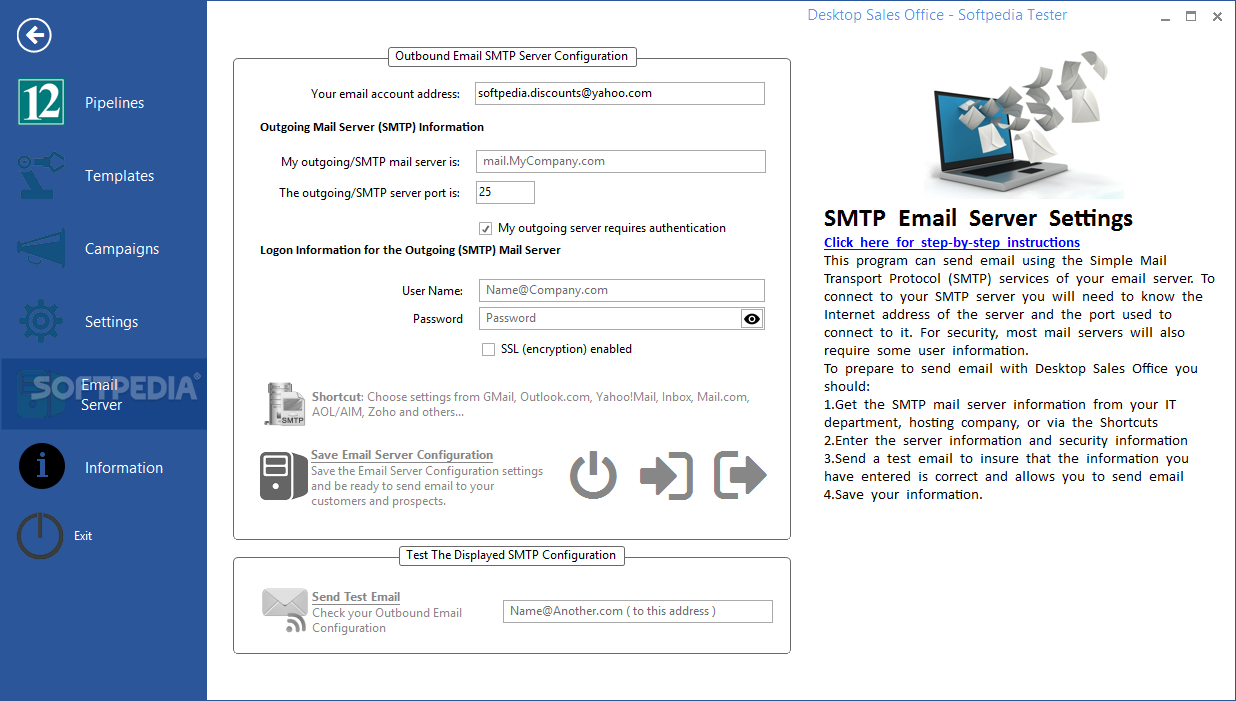Close the Desktop Sales Office window
Viewport: 1236px width, 701px height.
coord(1217,16)
